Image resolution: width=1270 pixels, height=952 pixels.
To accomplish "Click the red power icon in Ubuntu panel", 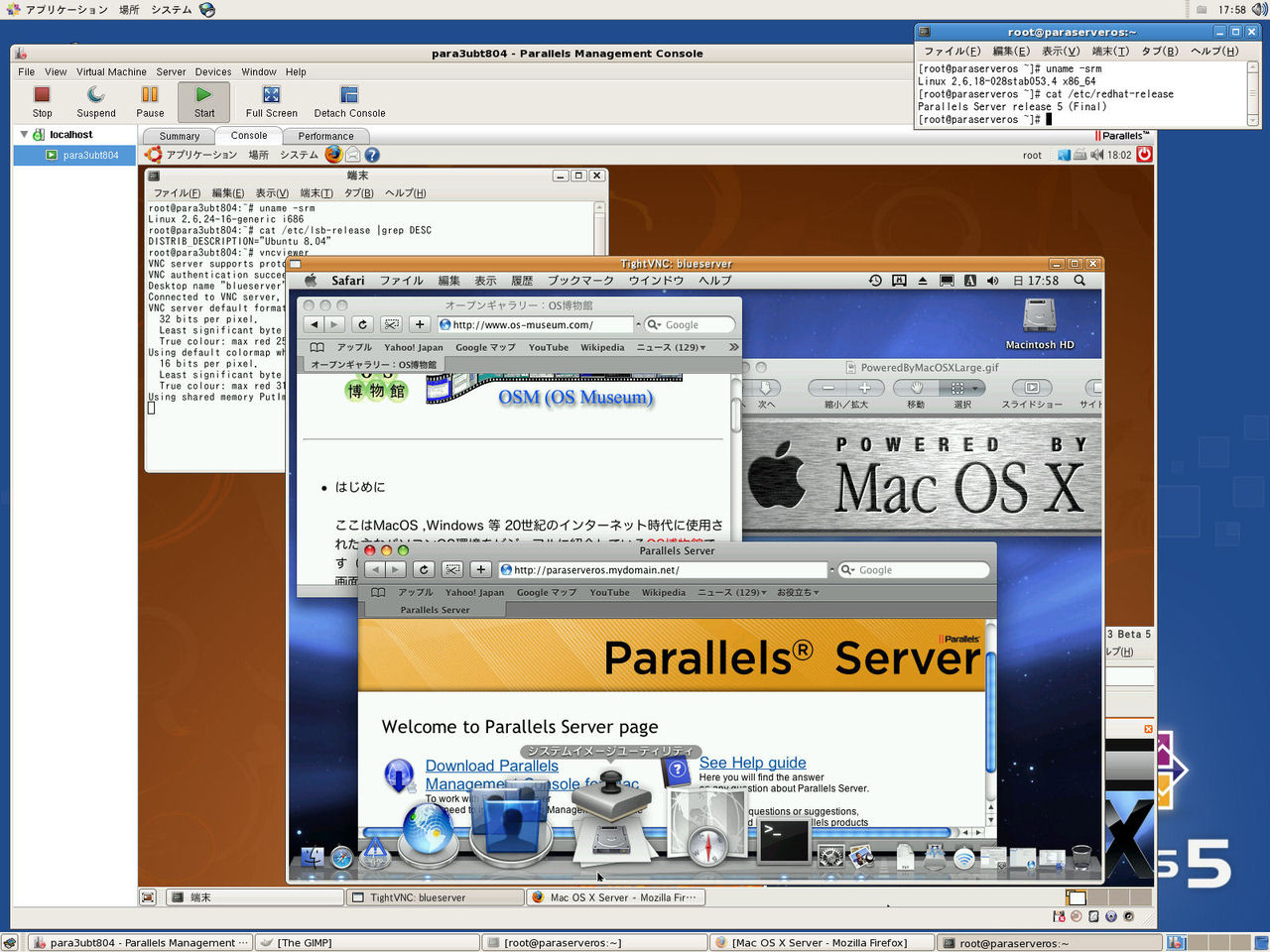I will [x=1144, y=155].
